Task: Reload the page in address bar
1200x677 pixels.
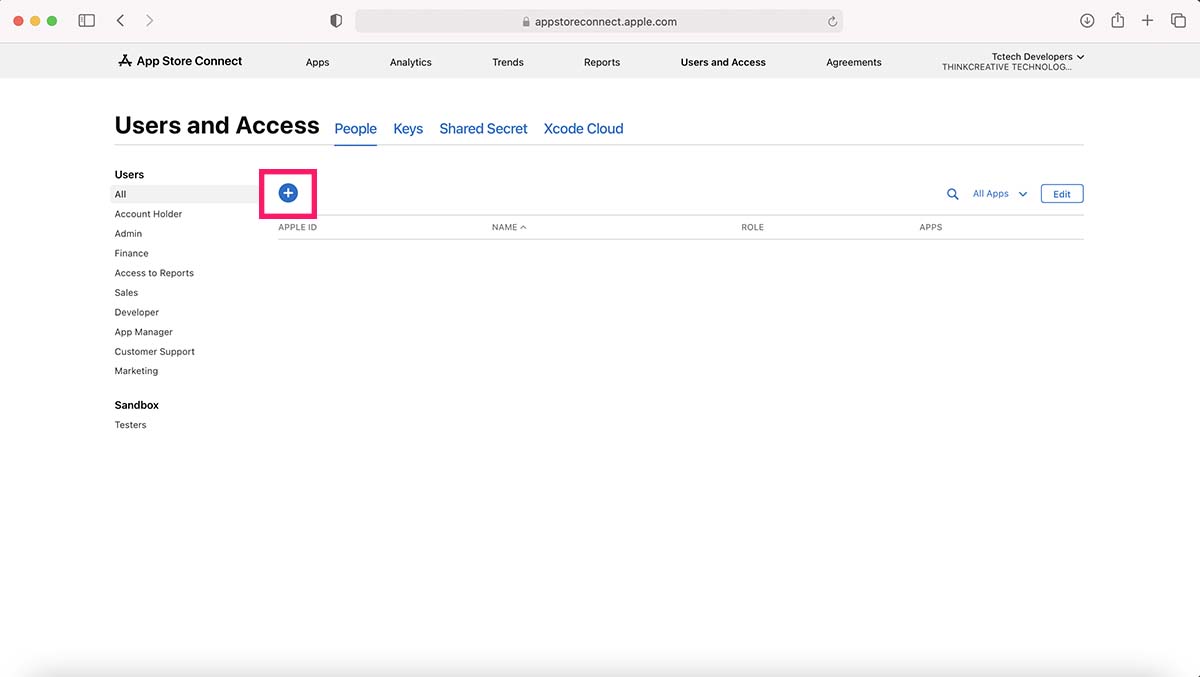Action: pos(832,21)
